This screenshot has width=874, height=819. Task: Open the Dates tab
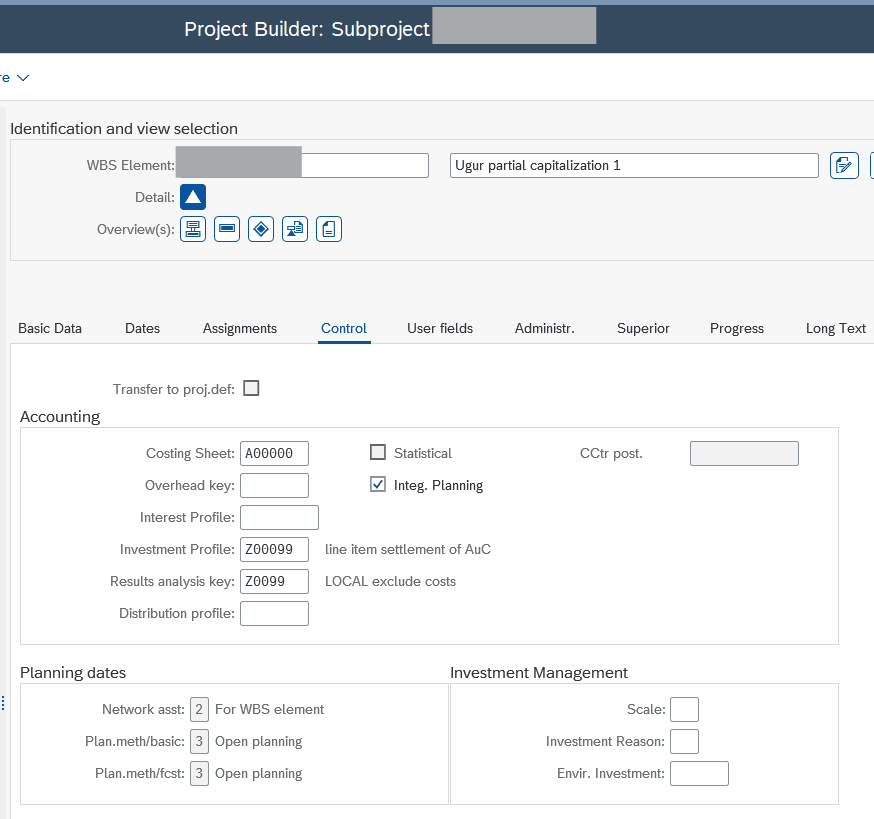click(142, 328)
